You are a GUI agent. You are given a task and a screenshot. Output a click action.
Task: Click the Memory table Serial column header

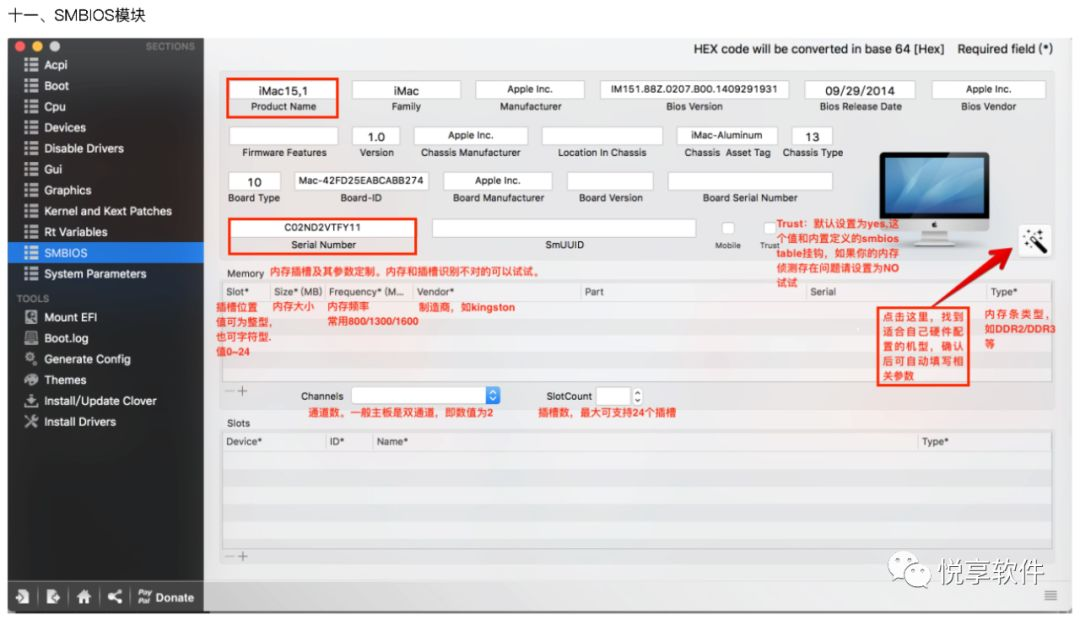click(895, 291)
